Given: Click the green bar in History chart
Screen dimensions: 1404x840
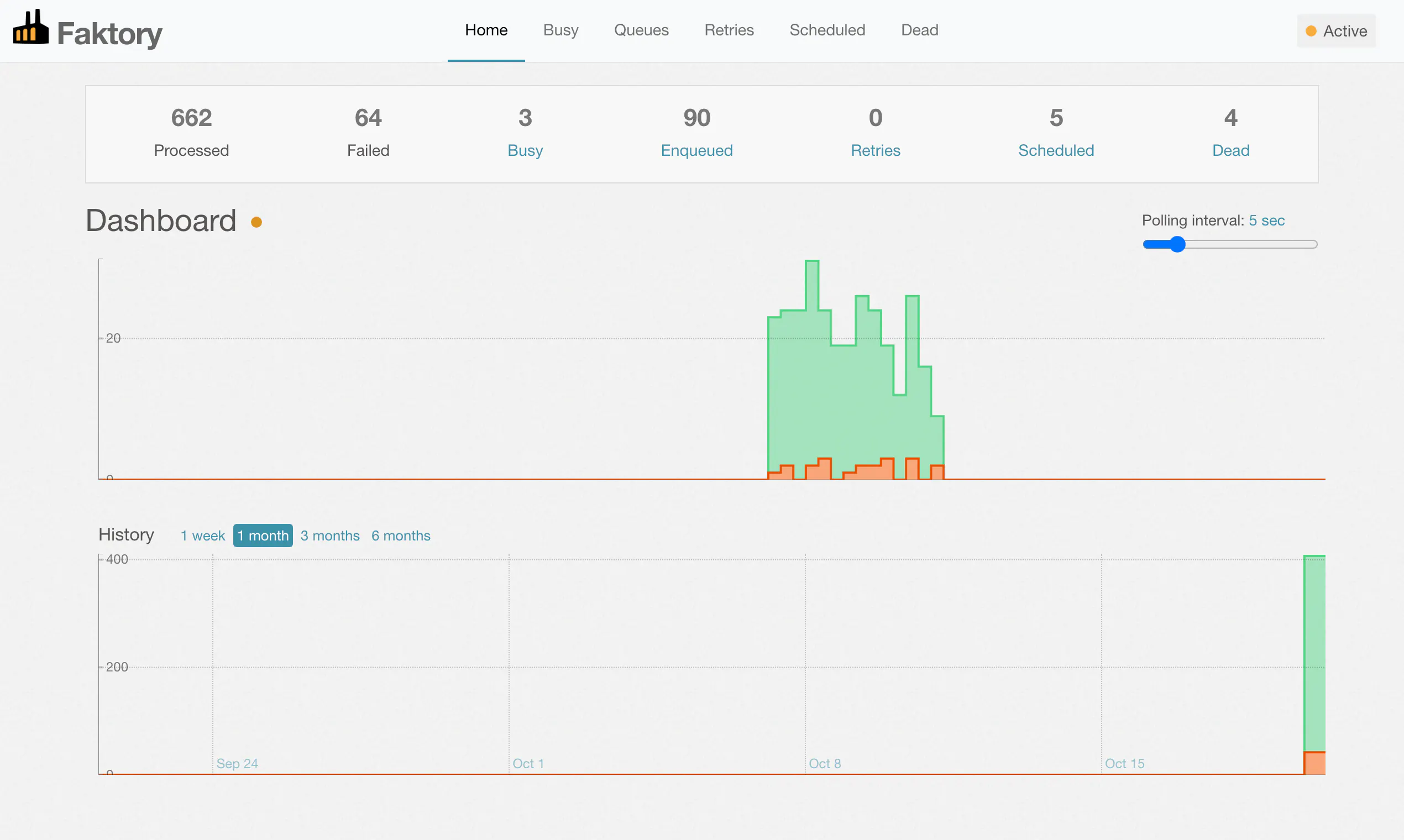Looking at the screenshot, I should click(x=1314, y=654).
